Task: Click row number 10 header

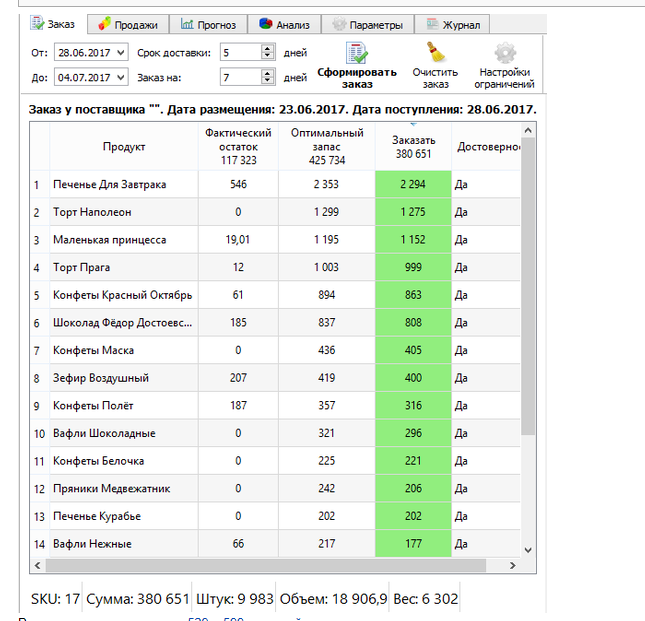Action: coord(39,433)
